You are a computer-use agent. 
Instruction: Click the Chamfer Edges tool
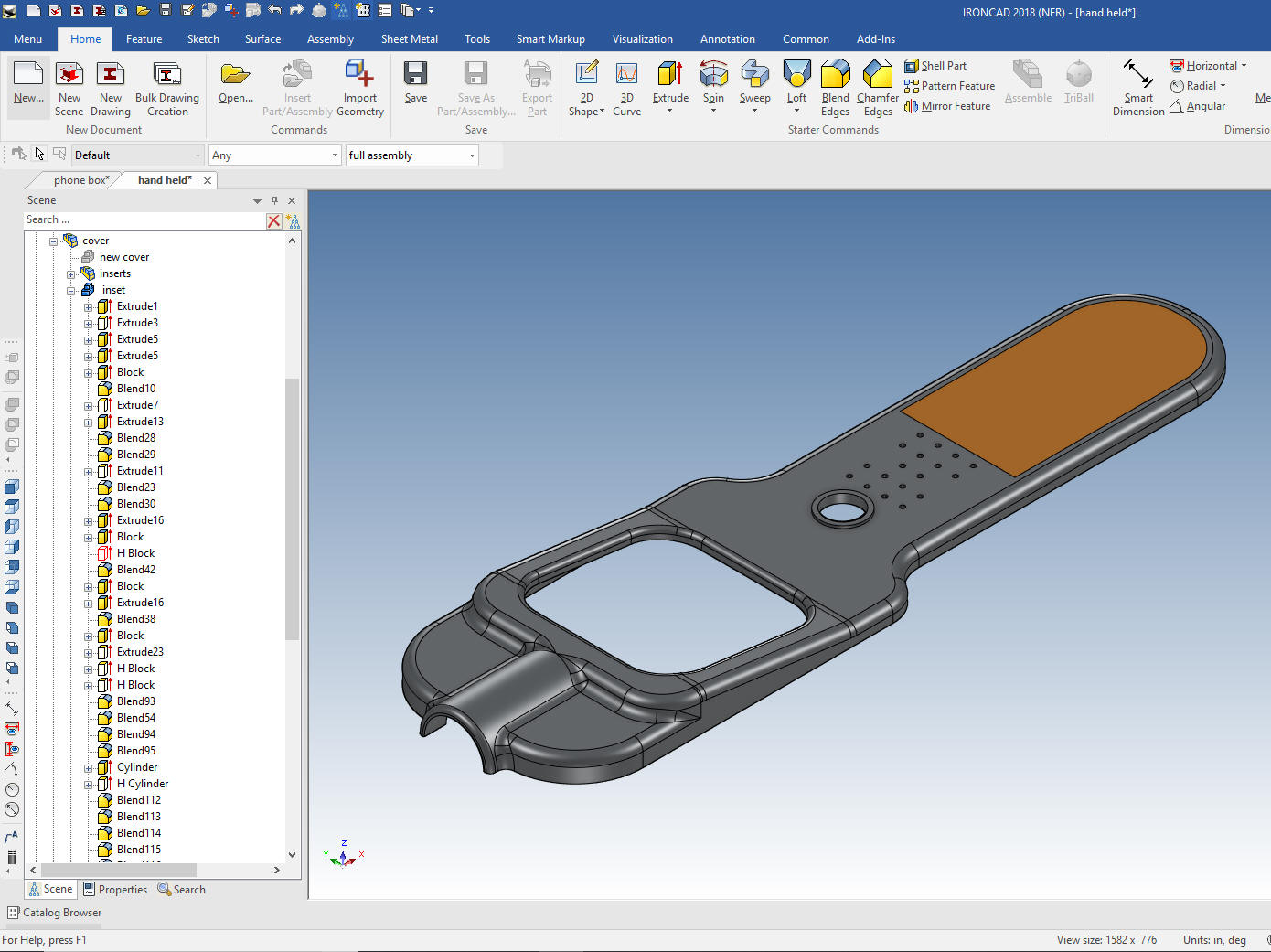pos(878,90)
